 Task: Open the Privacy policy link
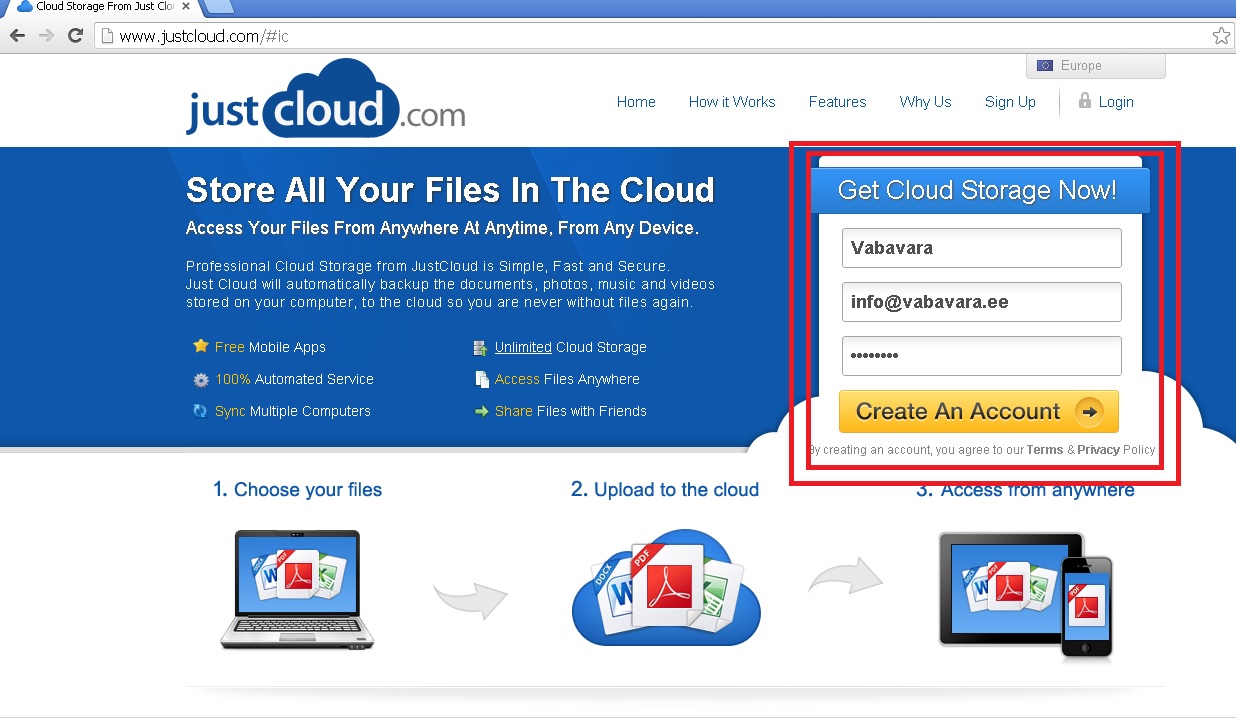tap(1098, 450)
